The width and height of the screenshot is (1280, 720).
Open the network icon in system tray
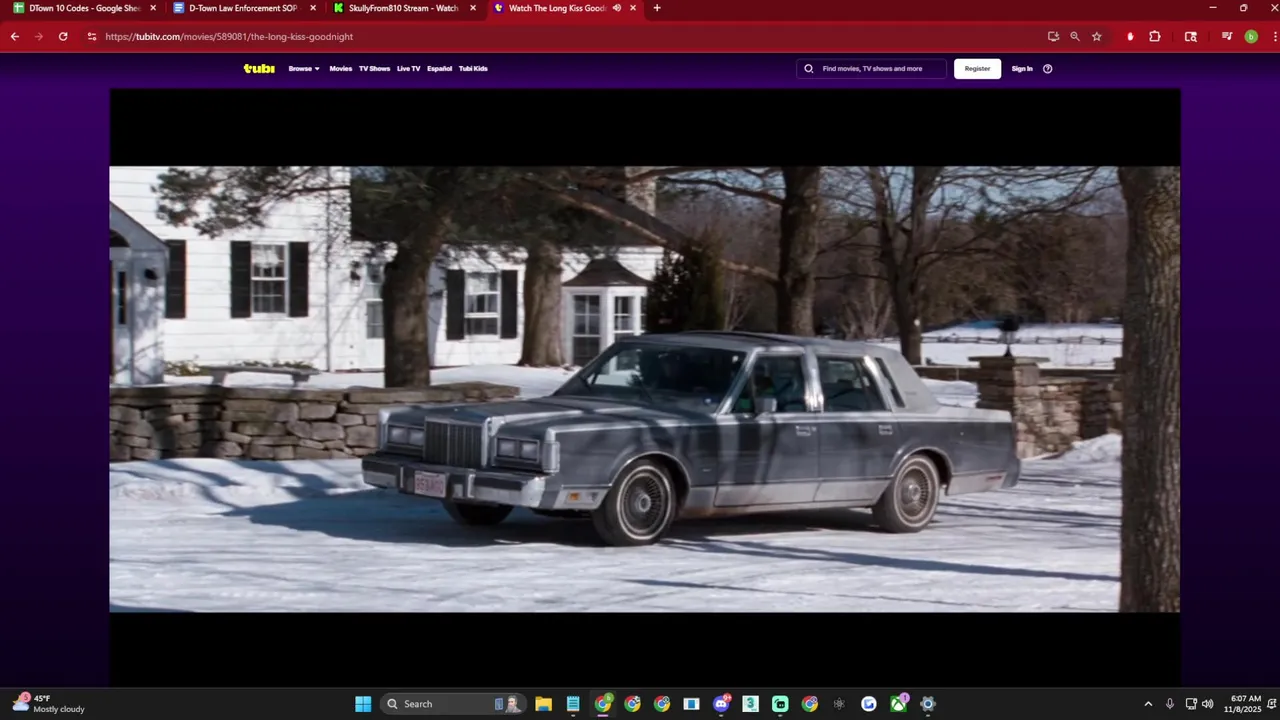coord(1190,704)
